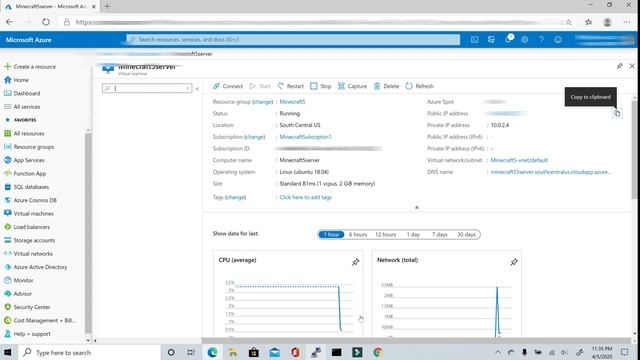Open Advisor in sidebar
The height and width of the screenshot is (360, 640).
tap(18, 293)
